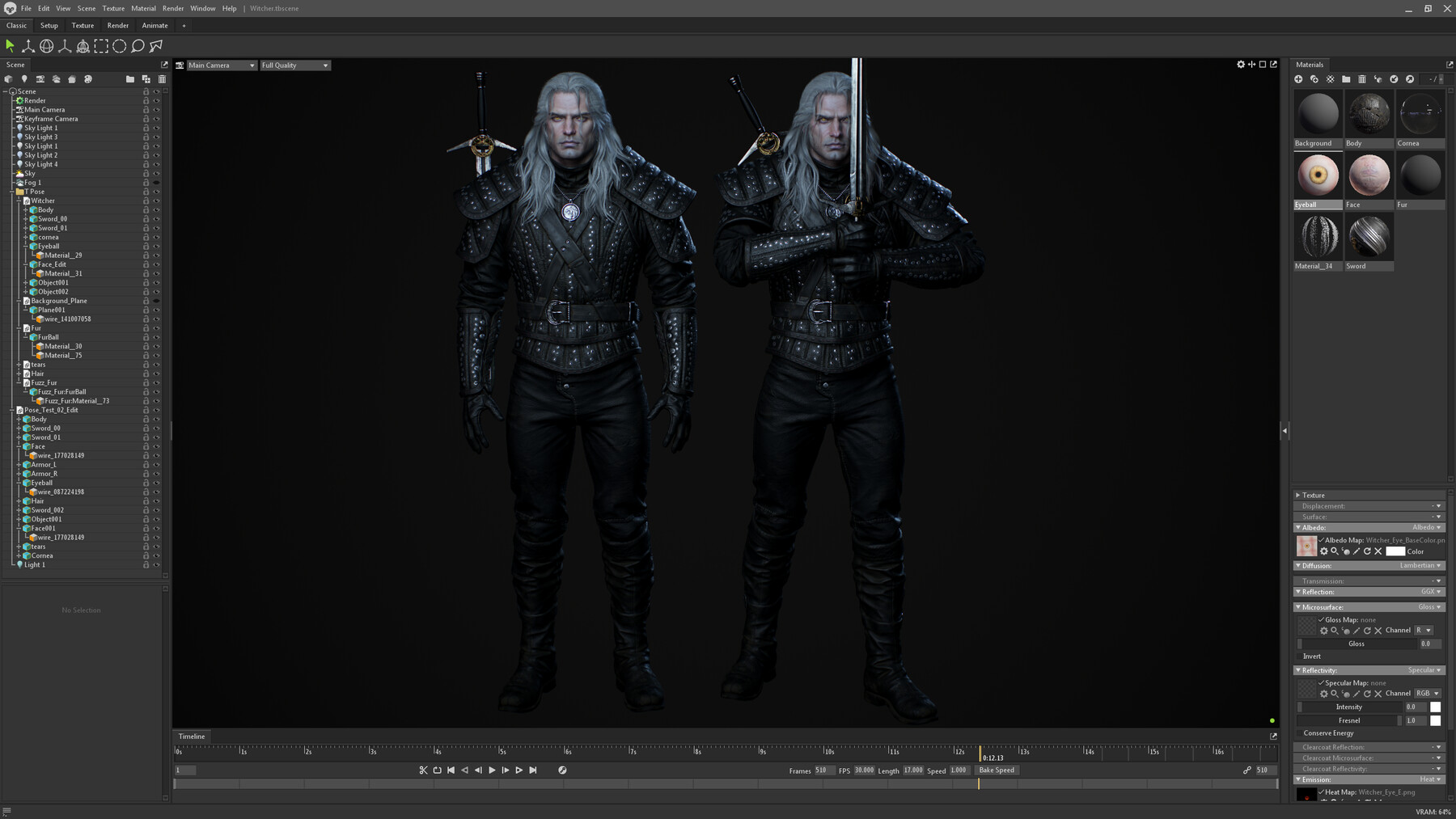The height and width of the screenshot is (819, 1456).
Task: Click the Bake Speed button
Action: (997, 770)
